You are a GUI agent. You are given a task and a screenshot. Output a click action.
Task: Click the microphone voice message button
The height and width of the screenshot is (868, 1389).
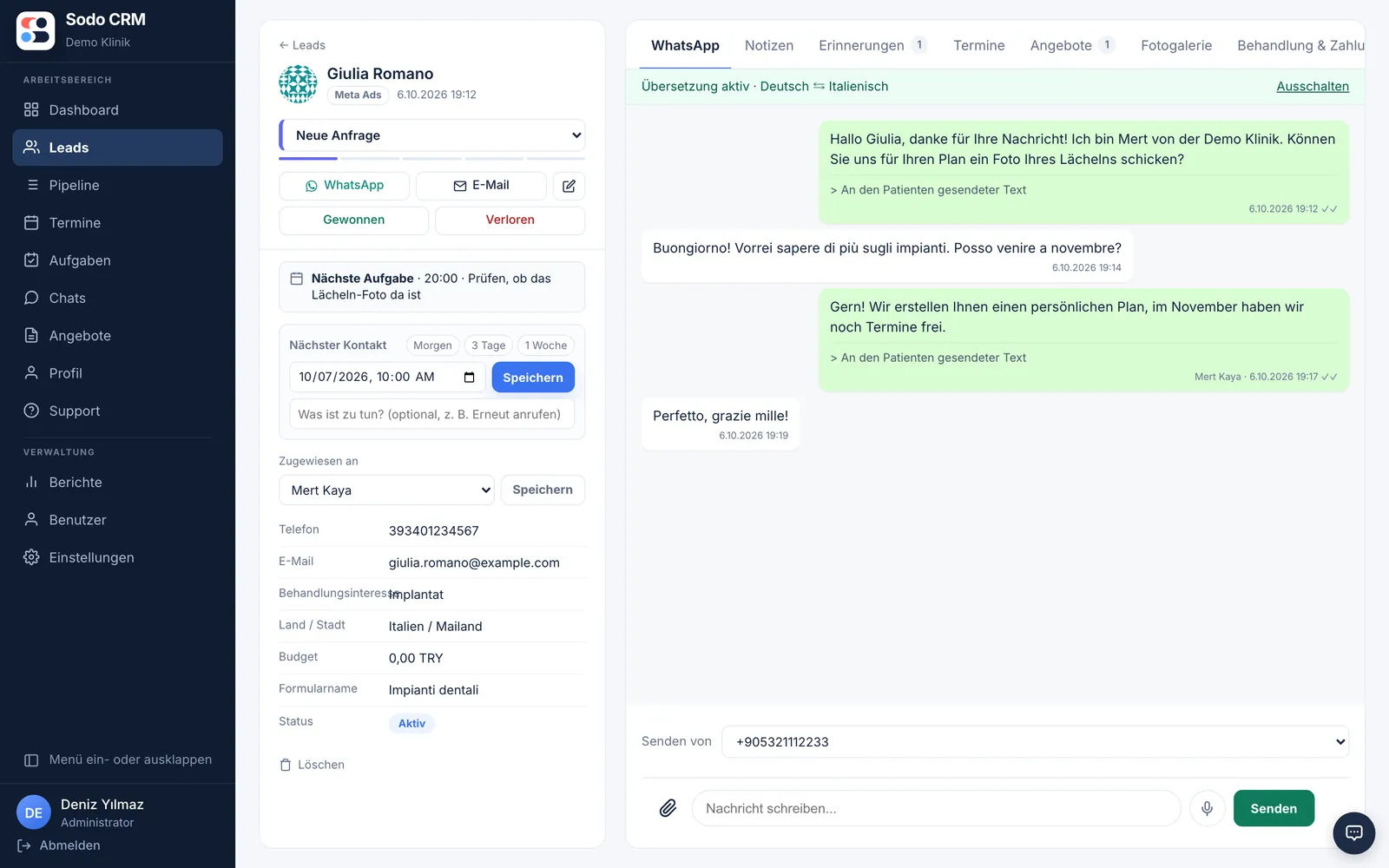[x=1207, y=808]
